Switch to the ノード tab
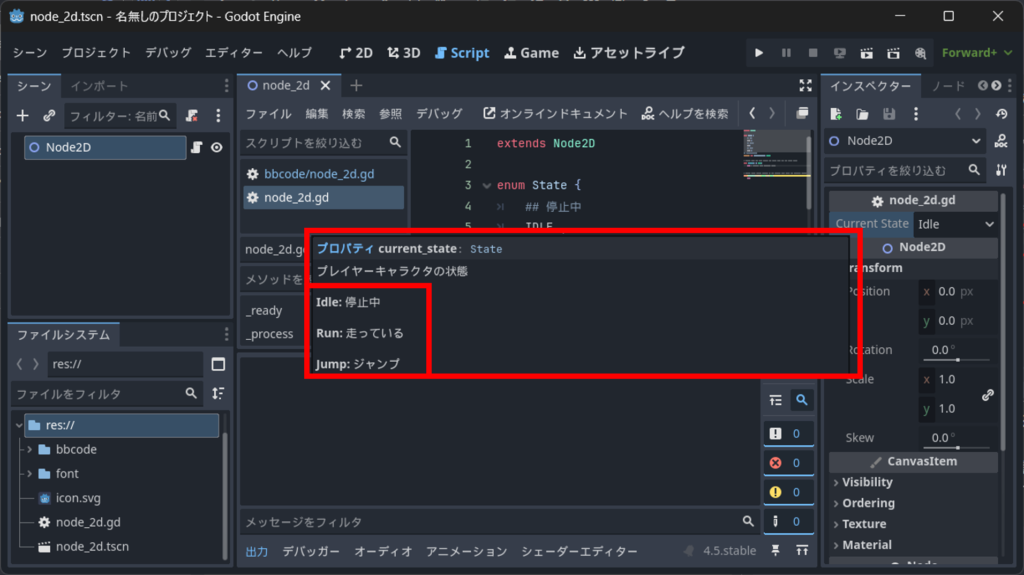Image resolution: width=1024 pixels, height=575 pixels. pos(948,86)
